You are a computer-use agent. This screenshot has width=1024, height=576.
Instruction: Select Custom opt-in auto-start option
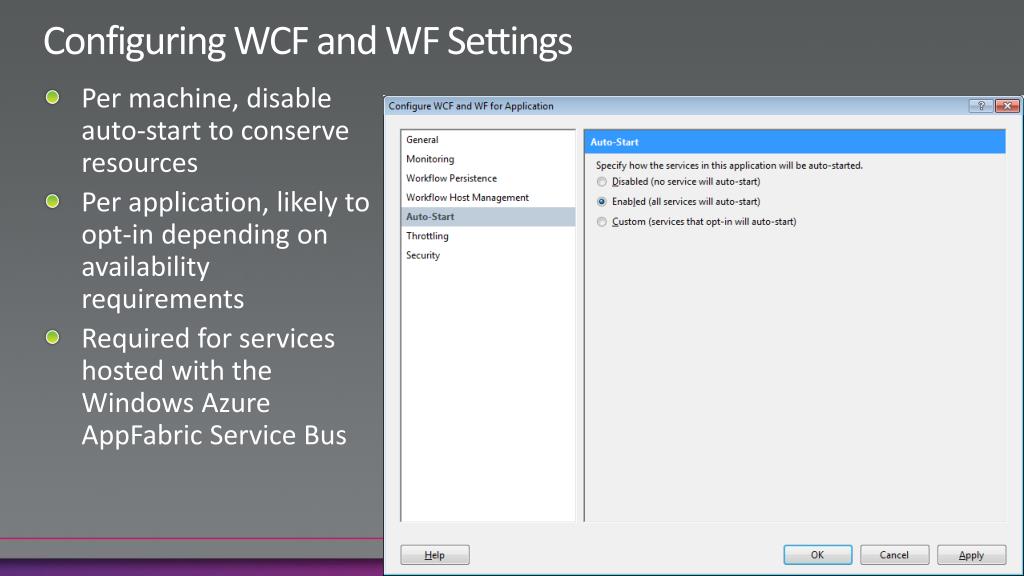[x=602, y=222]
